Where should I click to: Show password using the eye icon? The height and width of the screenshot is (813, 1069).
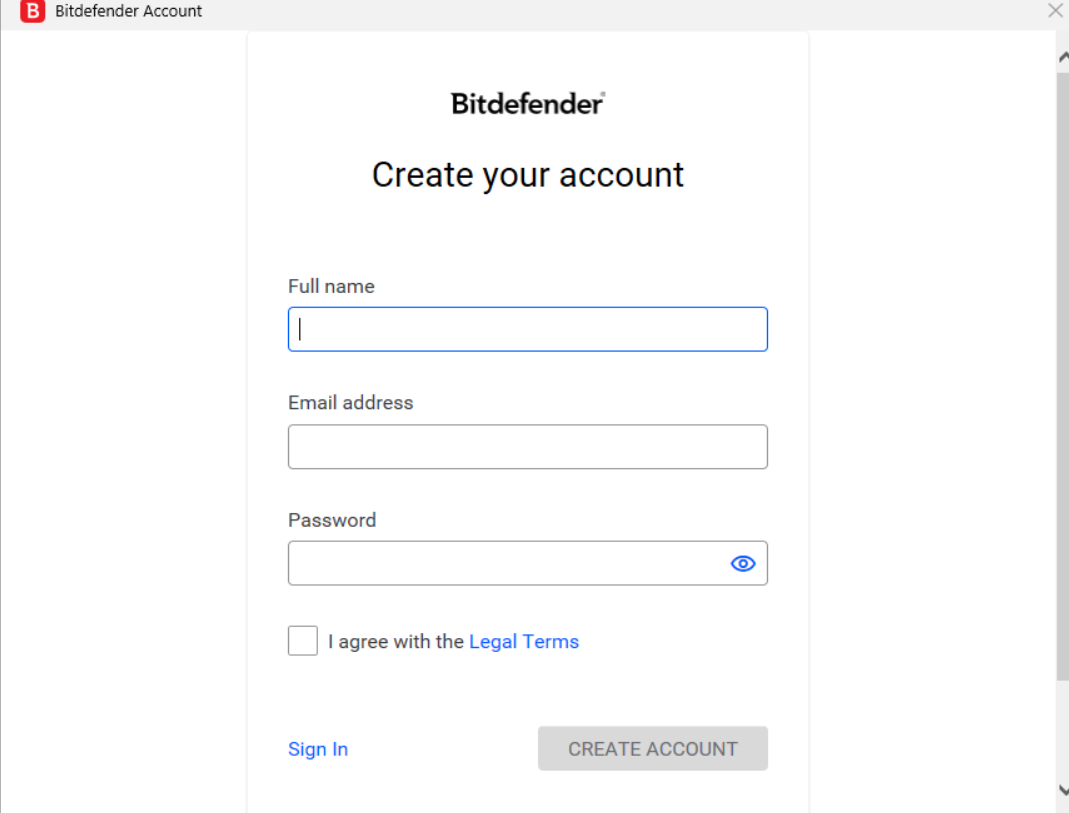(743, 563)
